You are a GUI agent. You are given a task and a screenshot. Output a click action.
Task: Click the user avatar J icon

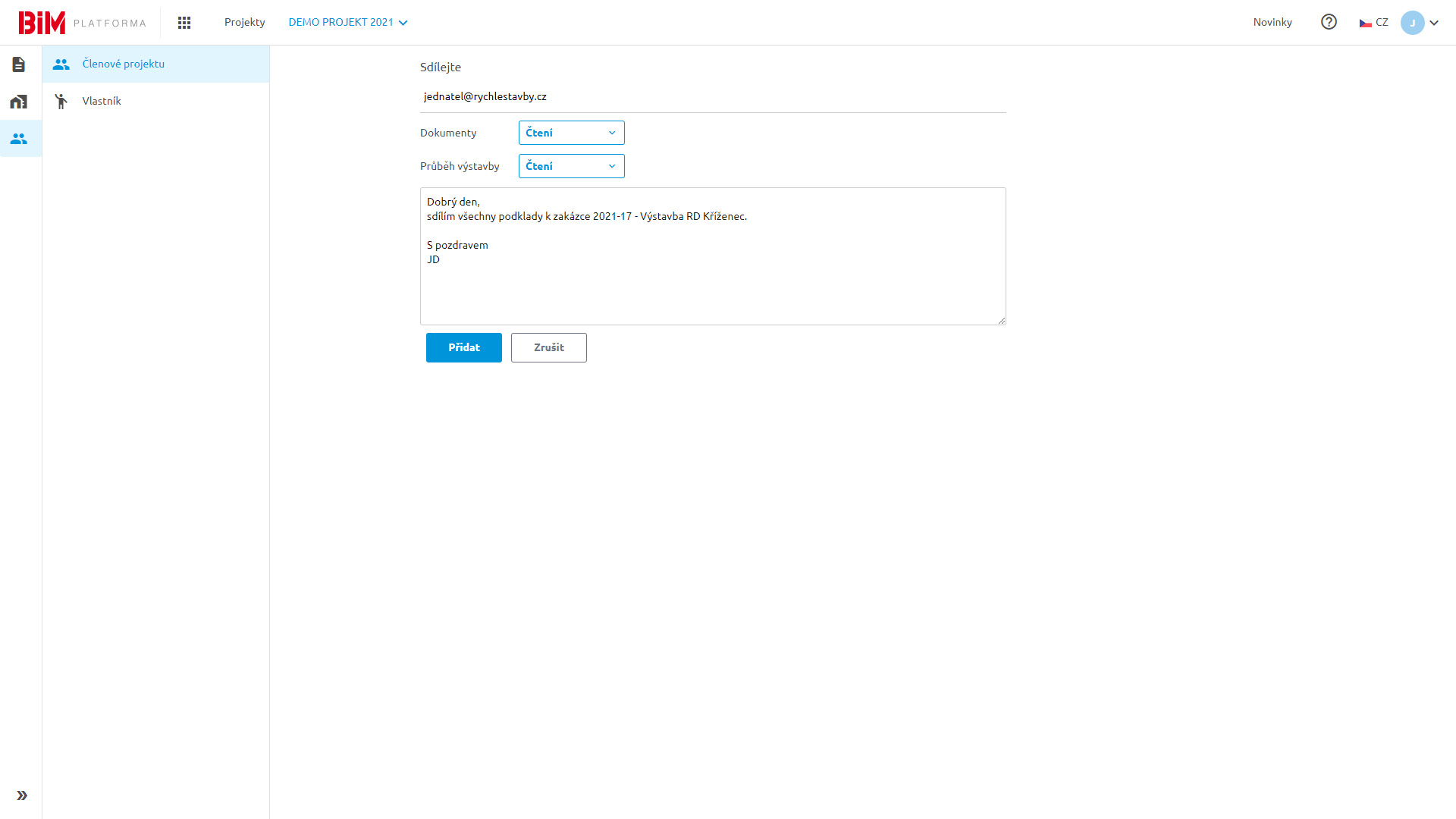pos(1412,23)
